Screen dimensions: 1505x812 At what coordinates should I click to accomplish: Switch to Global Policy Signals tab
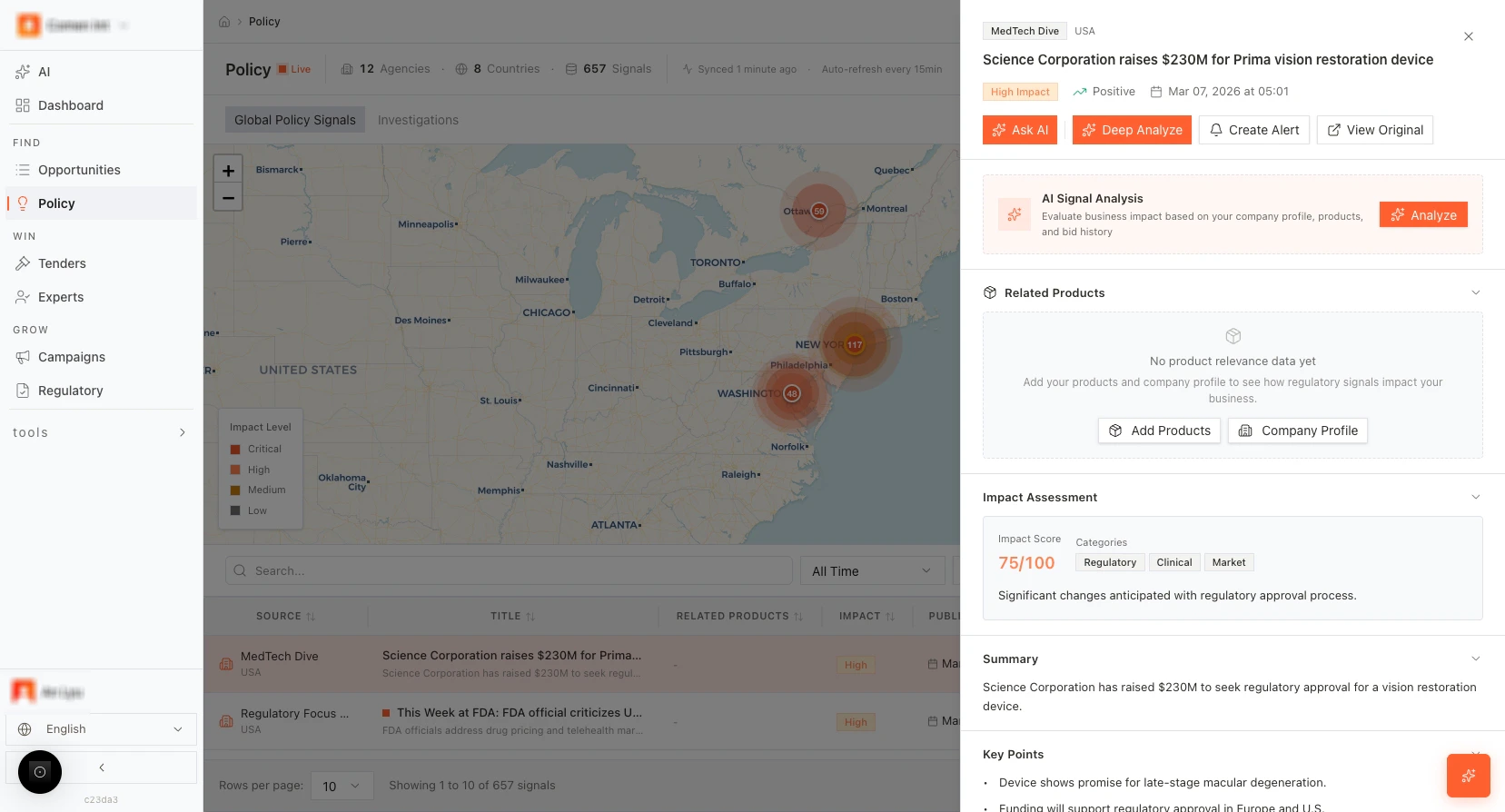coord(295,120)
